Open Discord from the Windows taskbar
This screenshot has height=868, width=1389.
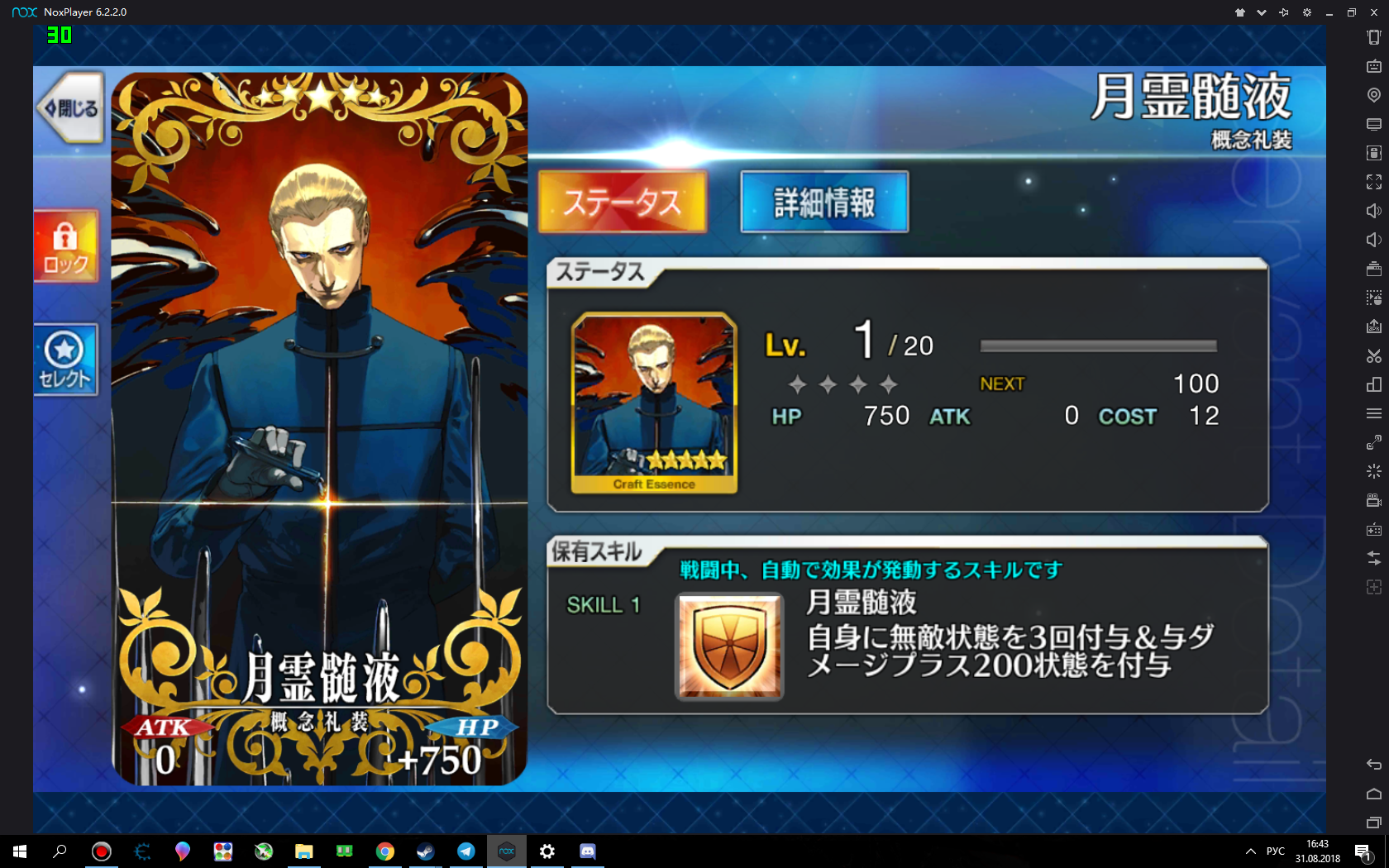(x=588, y=851)
